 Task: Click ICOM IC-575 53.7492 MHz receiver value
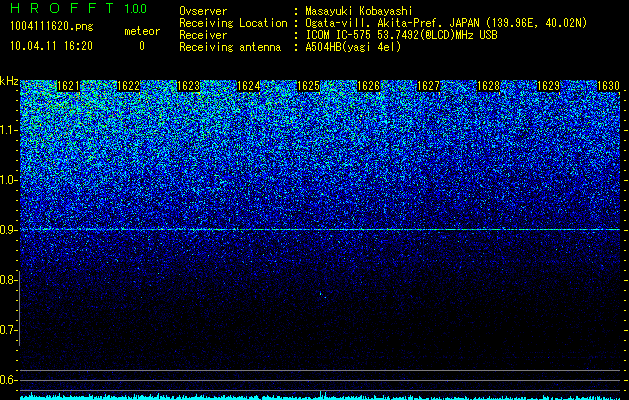pos(401,35)
